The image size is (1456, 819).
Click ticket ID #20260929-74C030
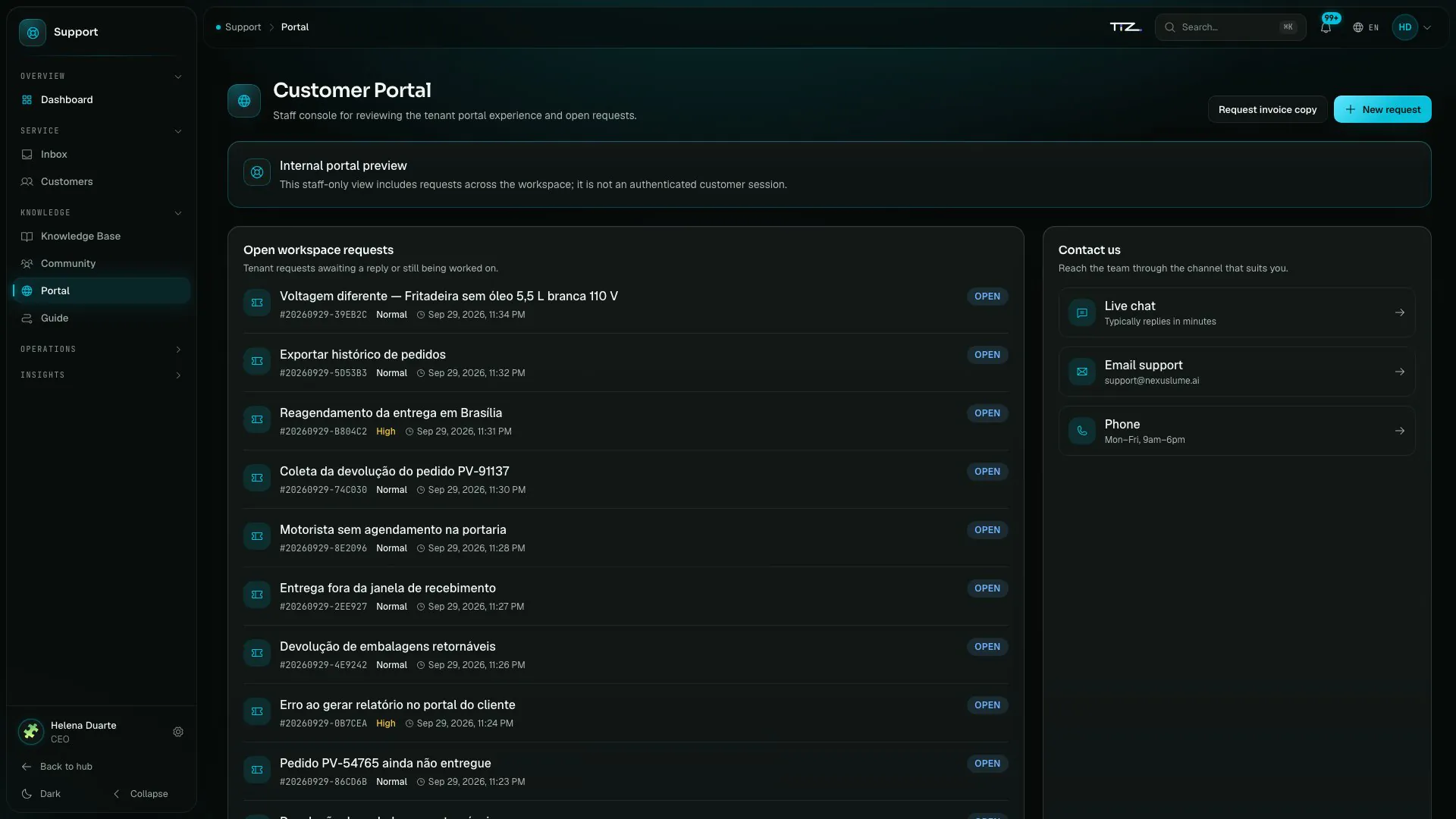click(x=323, y=490)
